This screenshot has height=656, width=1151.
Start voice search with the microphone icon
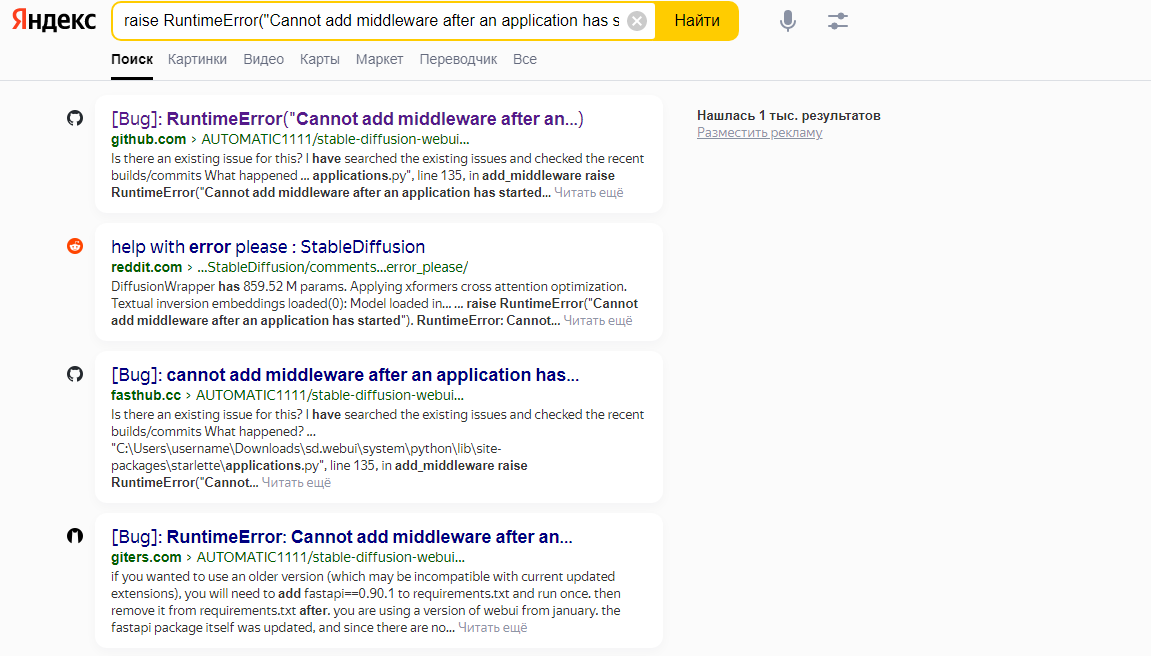(x=788, y=21)
